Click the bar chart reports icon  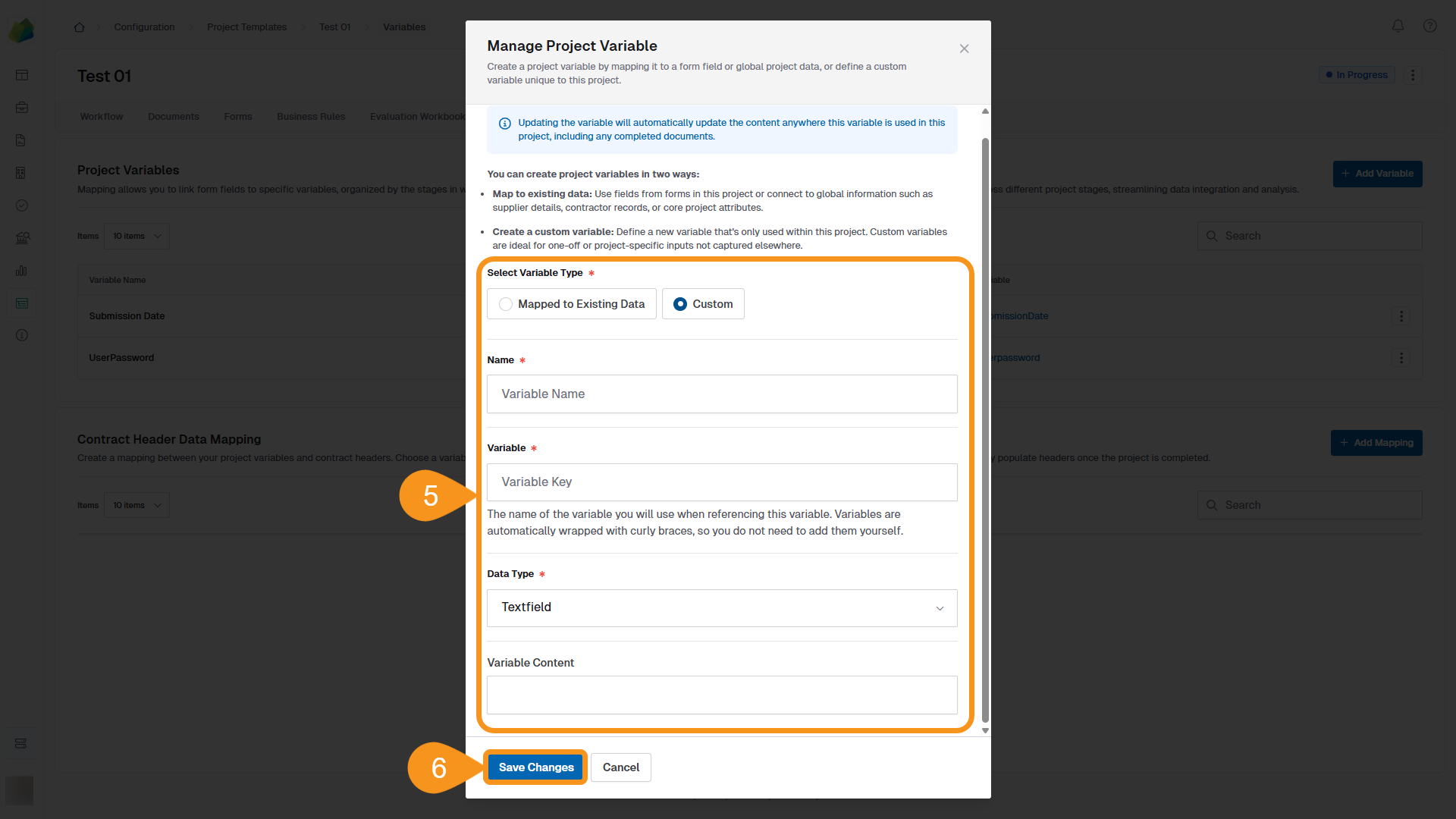point(22,271)
